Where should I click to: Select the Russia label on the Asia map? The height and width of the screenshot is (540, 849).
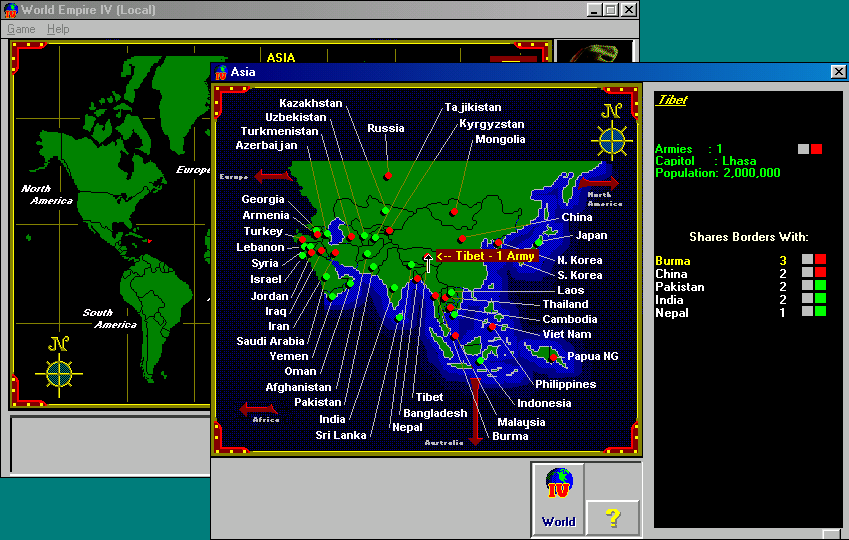tap(386, 128)
